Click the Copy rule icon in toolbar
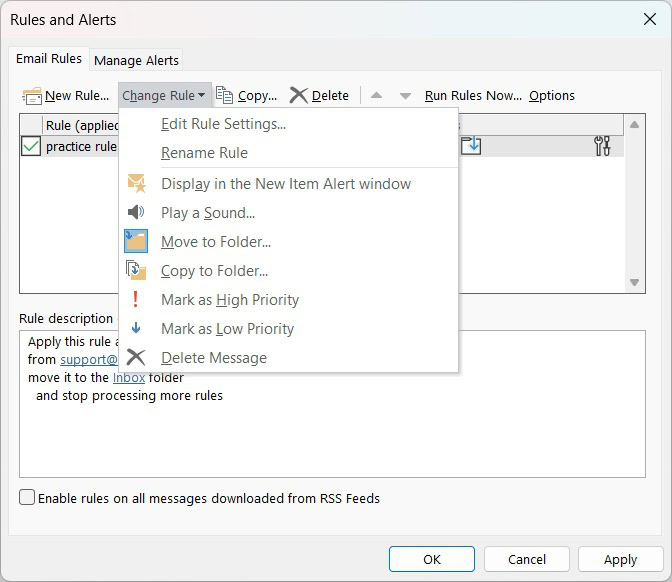 [x=225, y=96]
